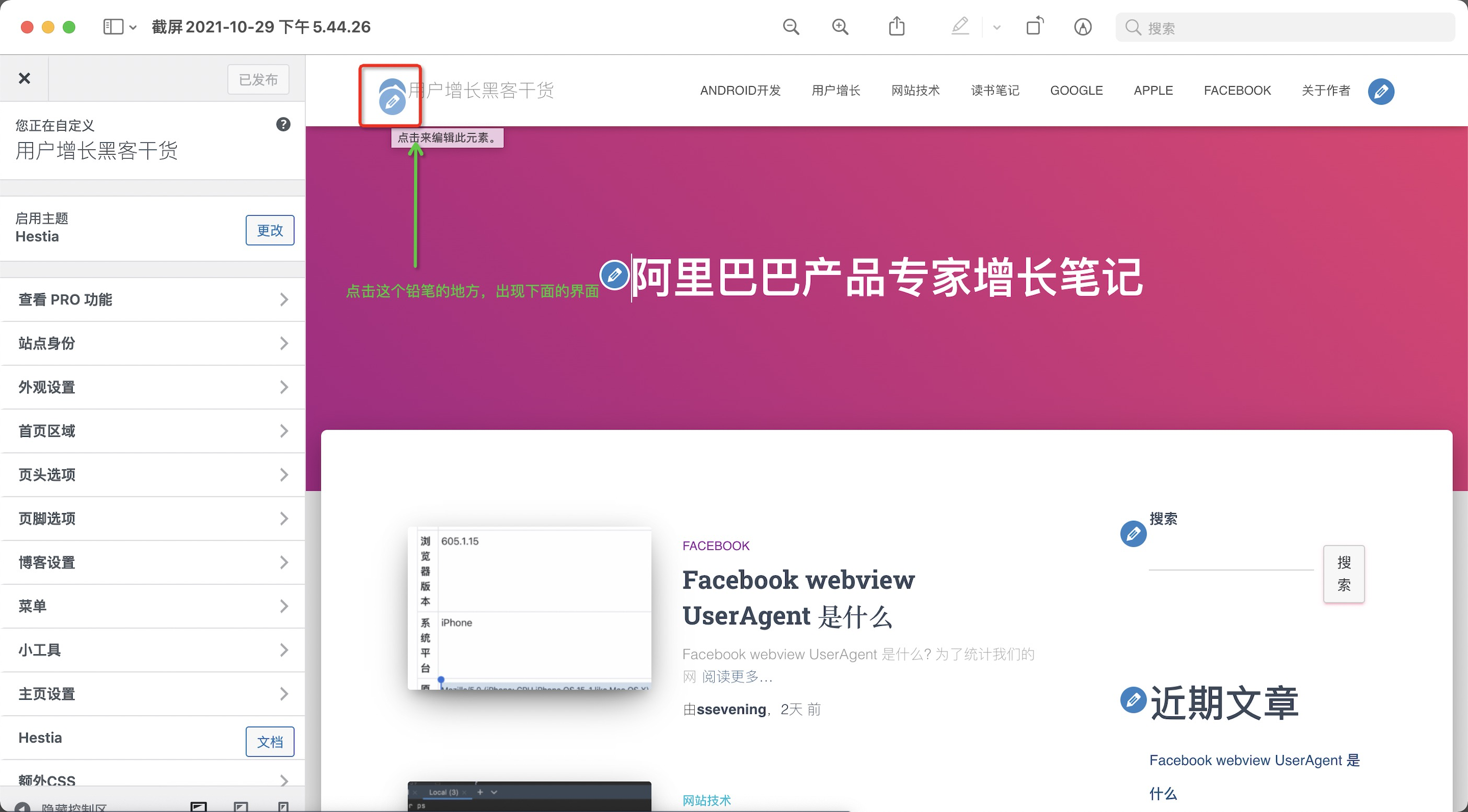Open the 站点身份 section
The height and width of the screenshot is (812, 1468).
(153, 343)
